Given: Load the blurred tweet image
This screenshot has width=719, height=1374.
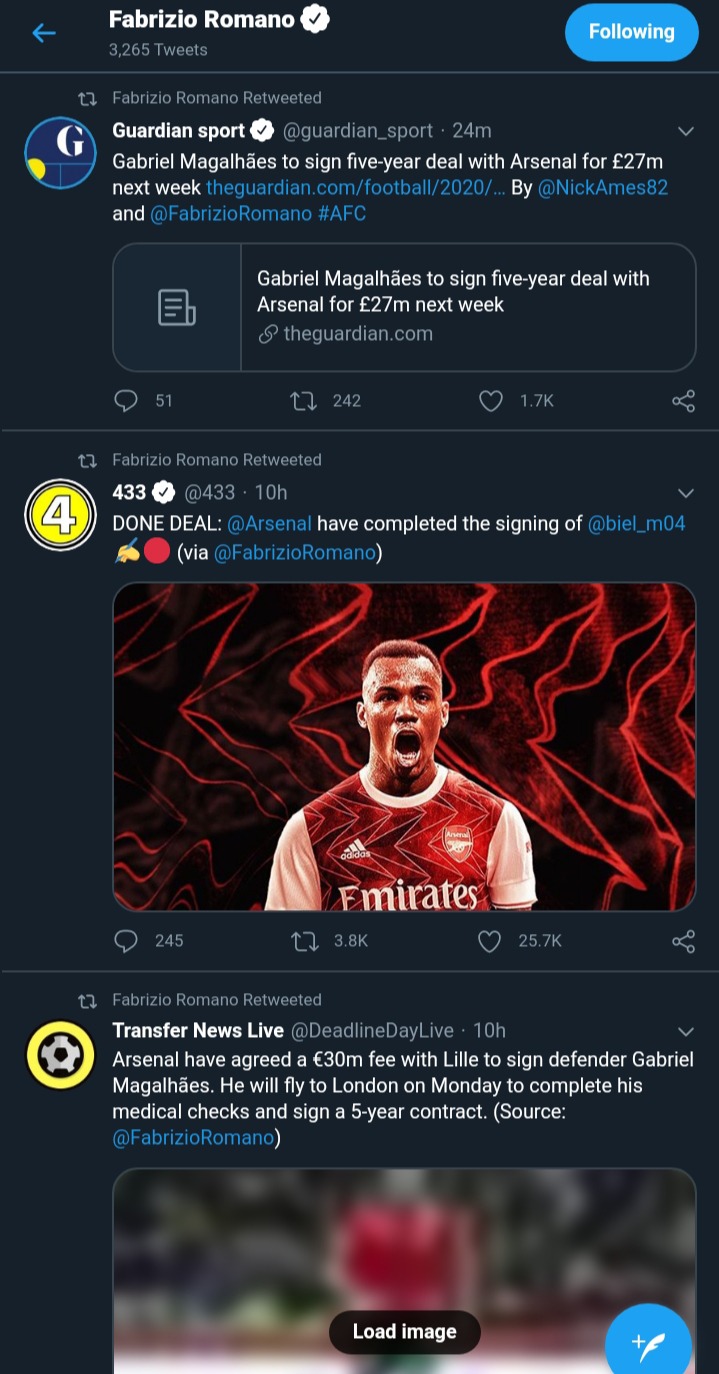Looking at the screenshot, I should click(x=404, y=1332).
